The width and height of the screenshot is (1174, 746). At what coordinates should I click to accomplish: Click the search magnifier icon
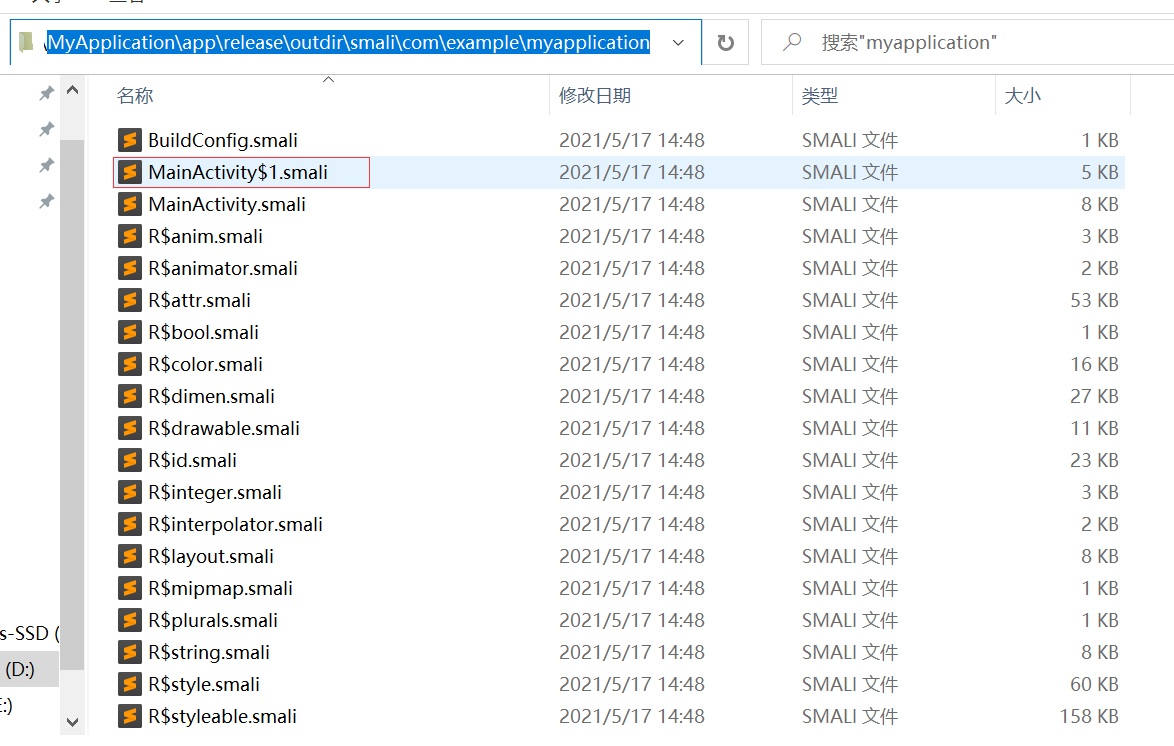(x=791, y=42)
